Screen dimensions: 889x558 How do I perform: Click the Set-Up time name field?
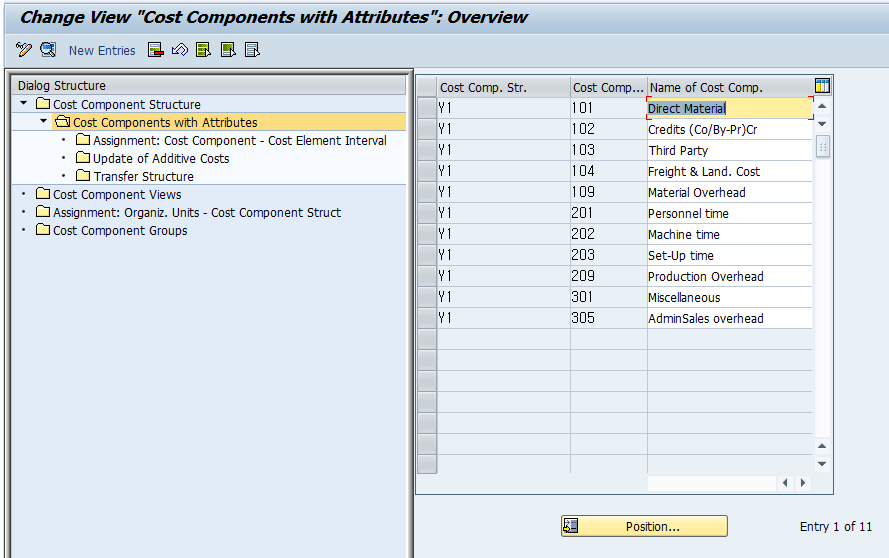click(730, 255)
